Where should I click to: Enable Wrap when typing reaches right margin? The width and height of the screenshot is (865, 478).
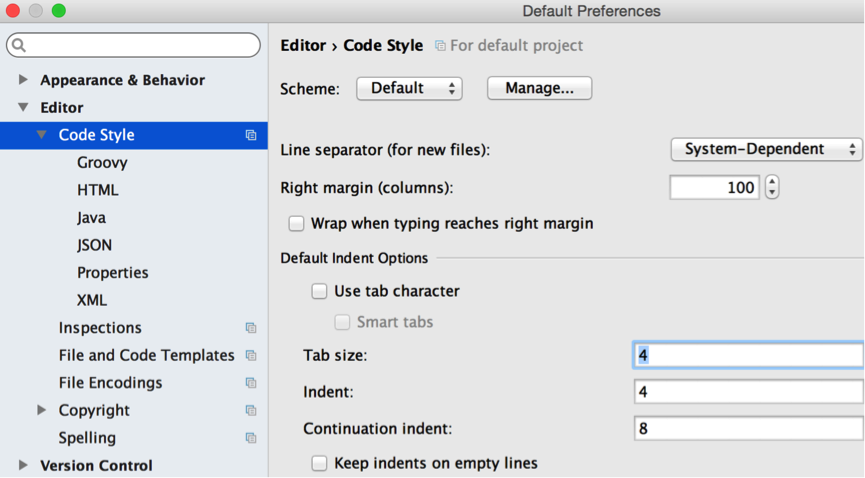pyautogui.click(x=296, y=224)
